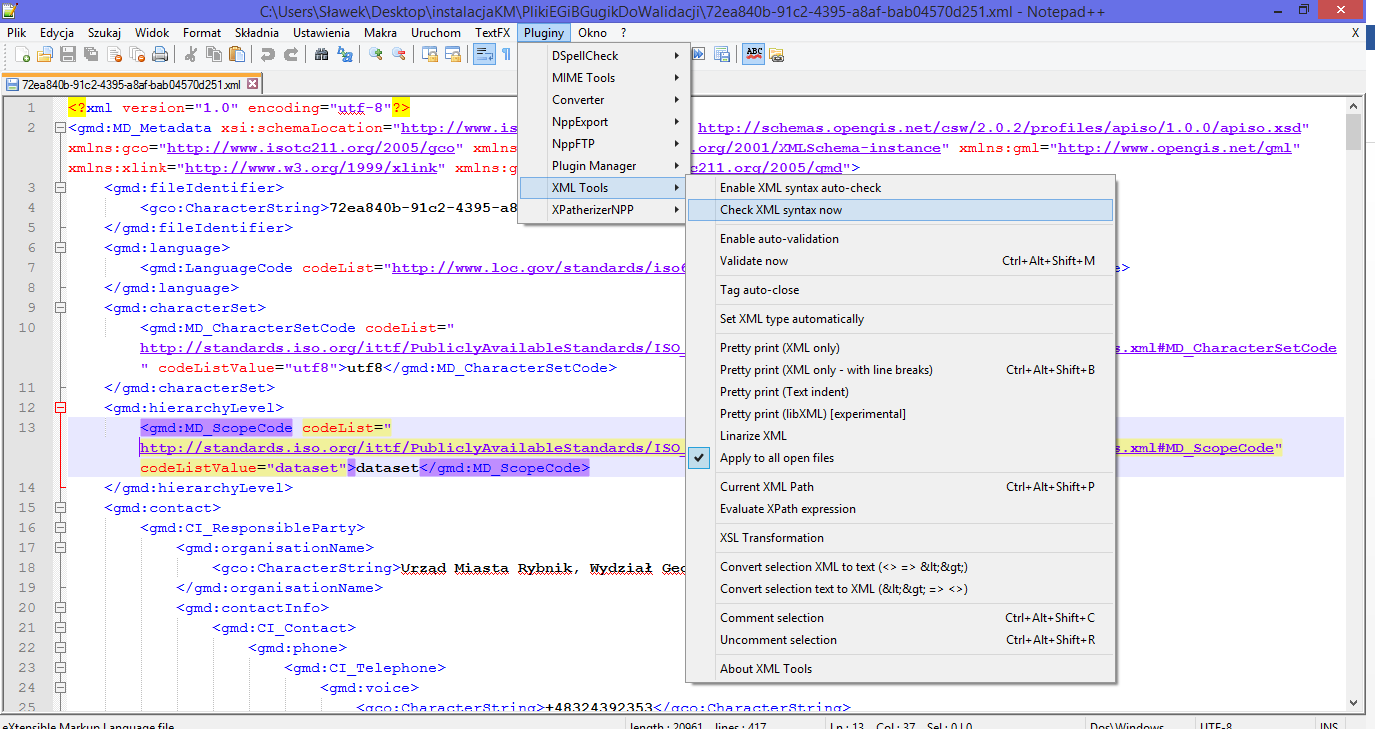The height and width of the screenshot is (729, 1375).
Task: Choose Validate now entry
Action: click(900, 261)
